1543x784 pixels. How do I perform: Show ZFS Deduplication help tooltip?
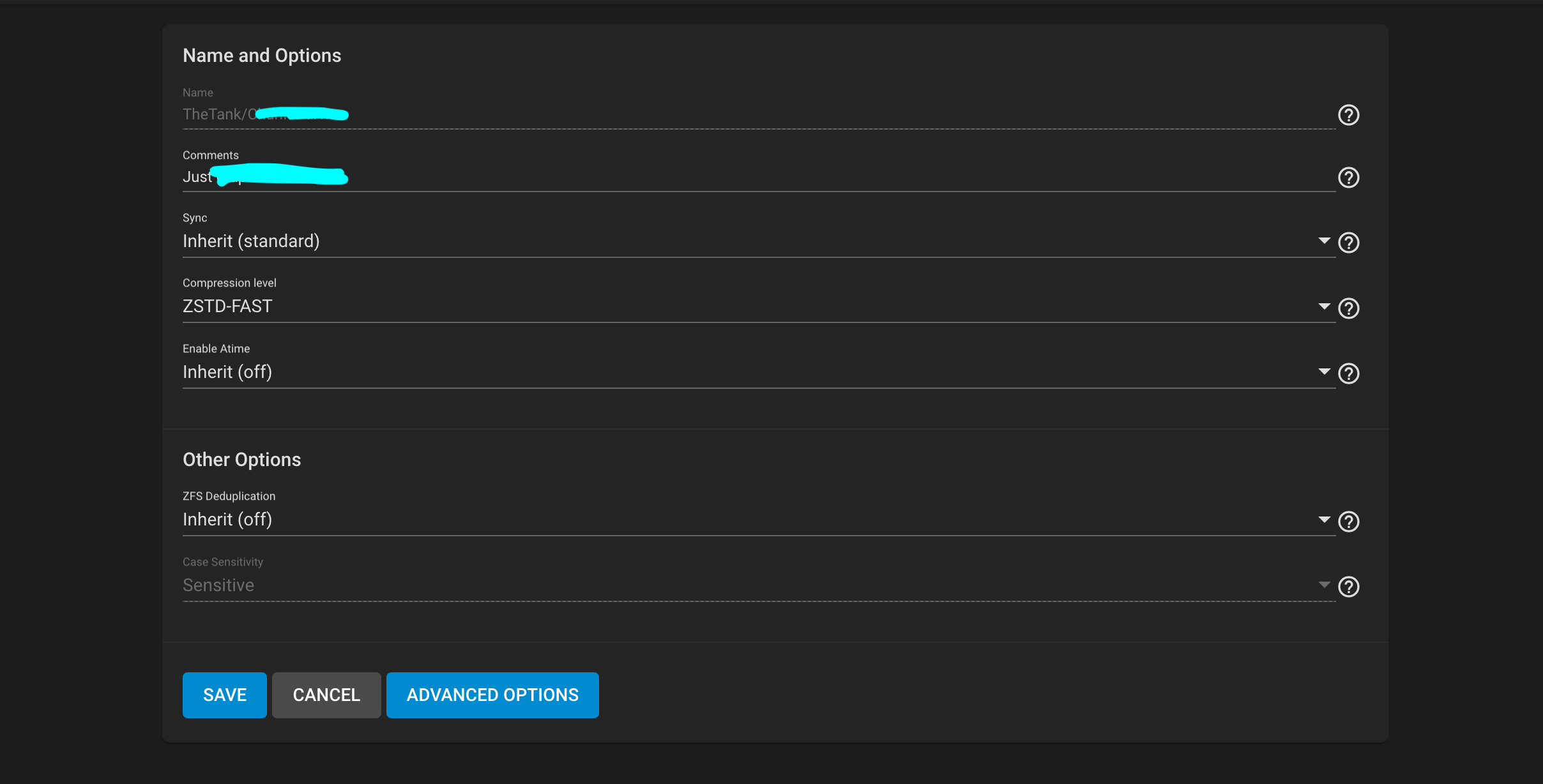(x=1348, y=522)
